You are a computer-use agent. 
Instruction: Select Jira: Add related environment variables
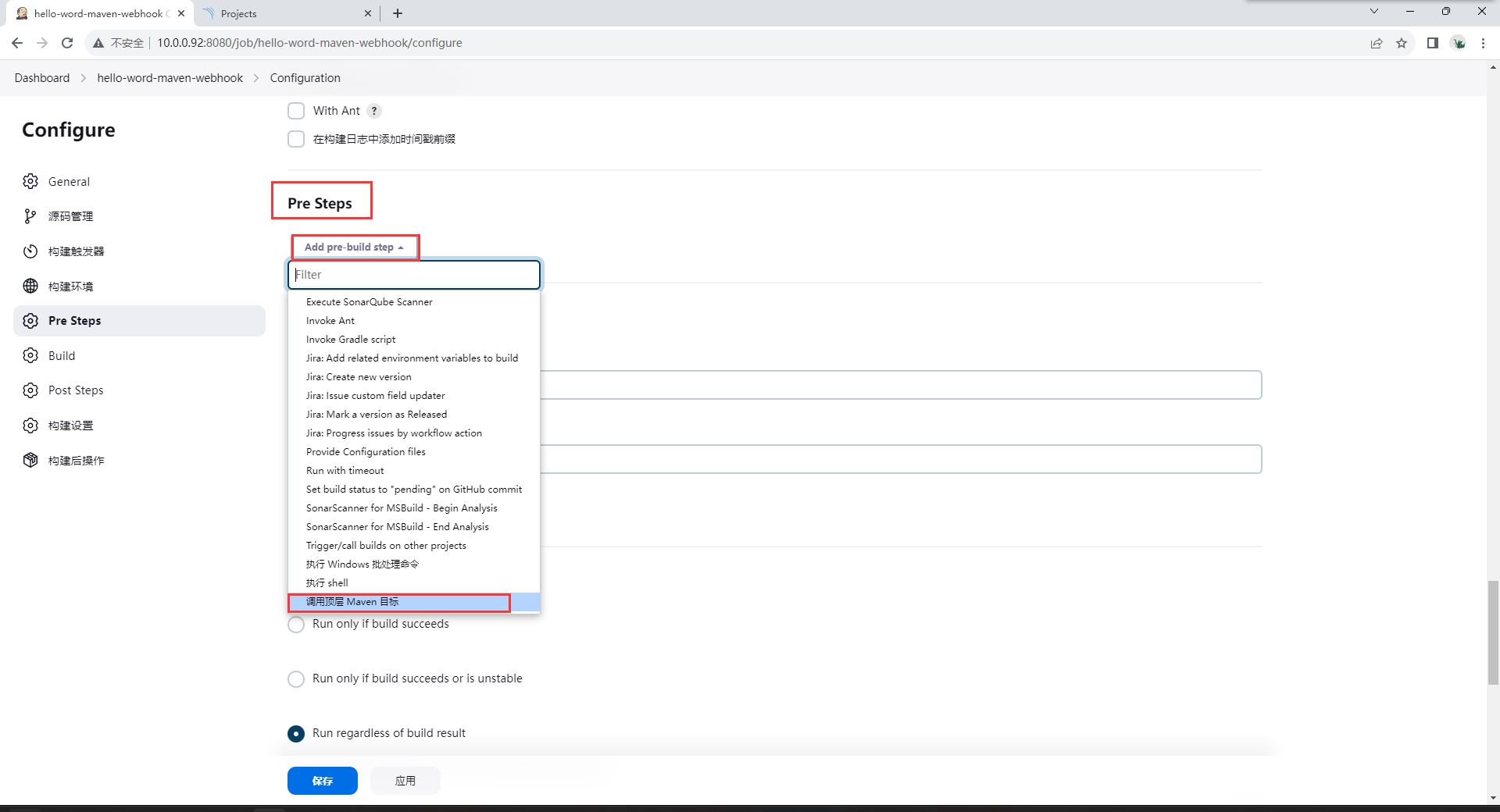[414, 358]
